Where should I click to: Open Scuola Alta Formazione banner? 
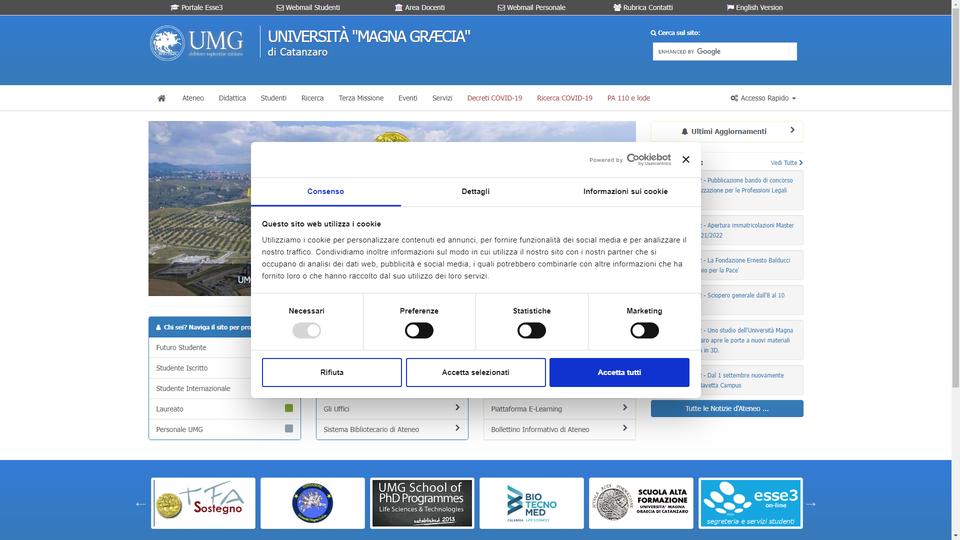tap(641, 503)
